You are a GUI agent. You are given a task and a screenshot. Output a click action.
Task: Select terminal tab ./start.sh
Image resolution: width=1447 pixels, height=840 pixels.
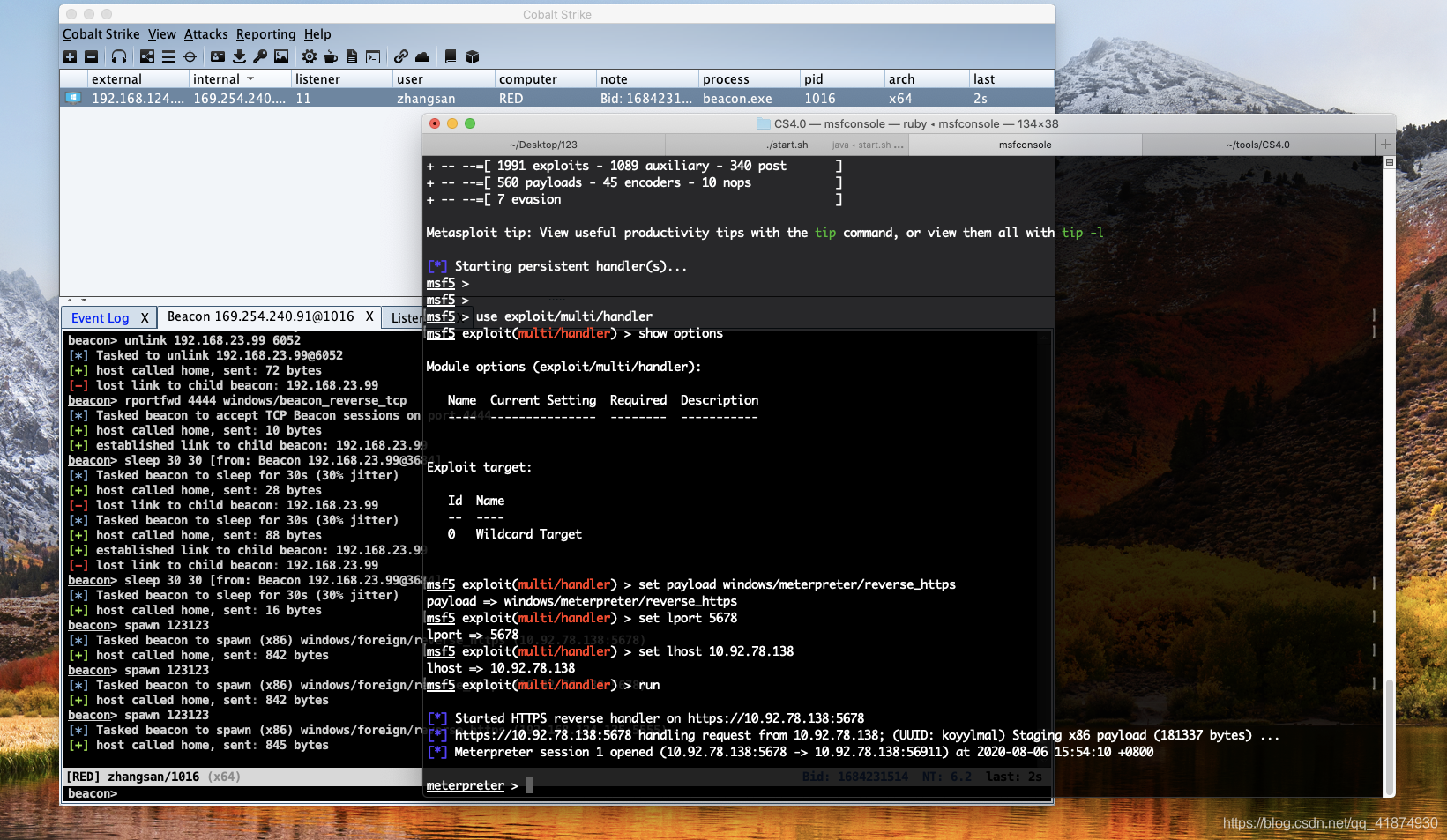click(x=787, y=145)
